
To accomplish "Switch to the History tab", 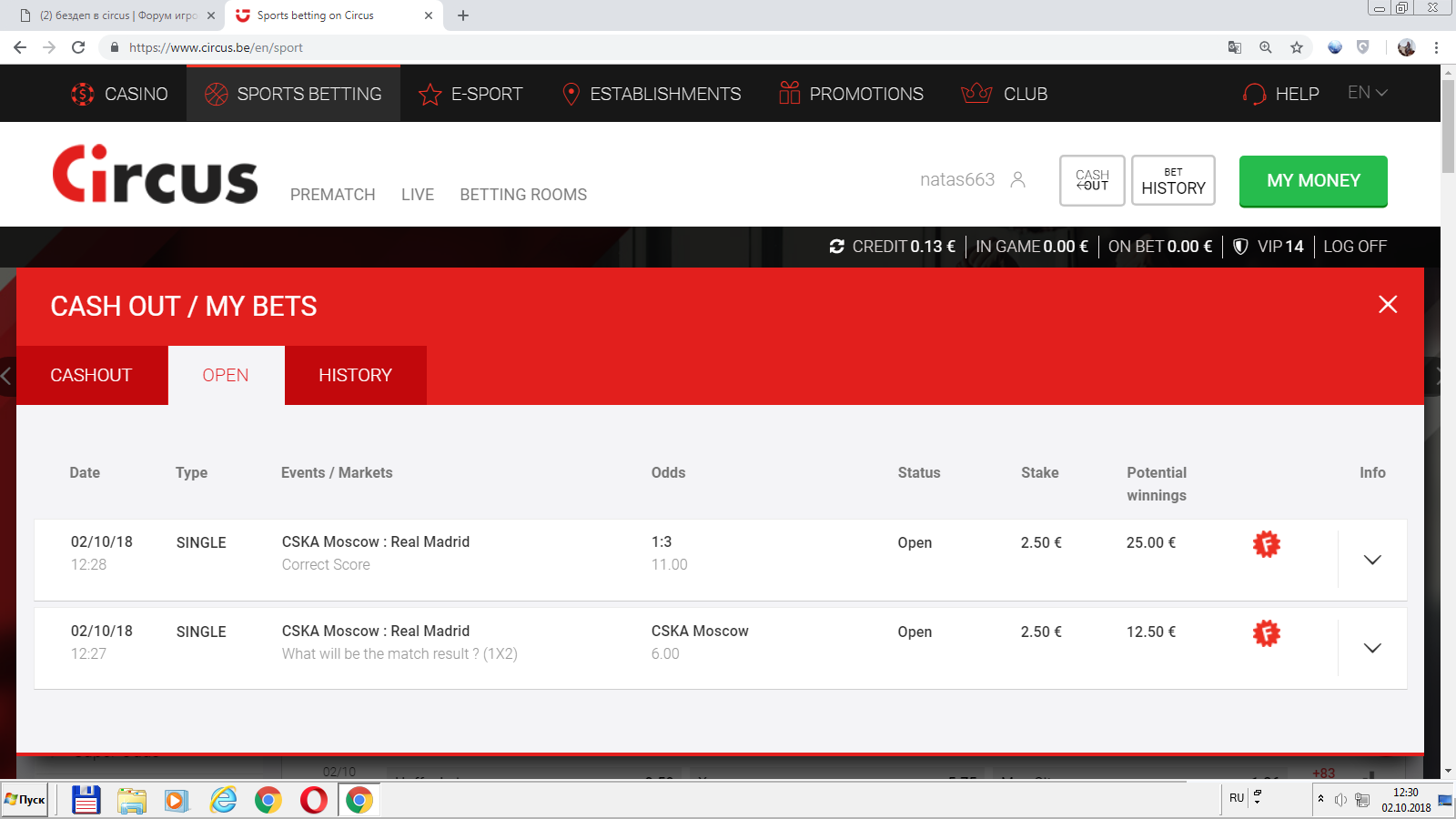I will point(355,375).
